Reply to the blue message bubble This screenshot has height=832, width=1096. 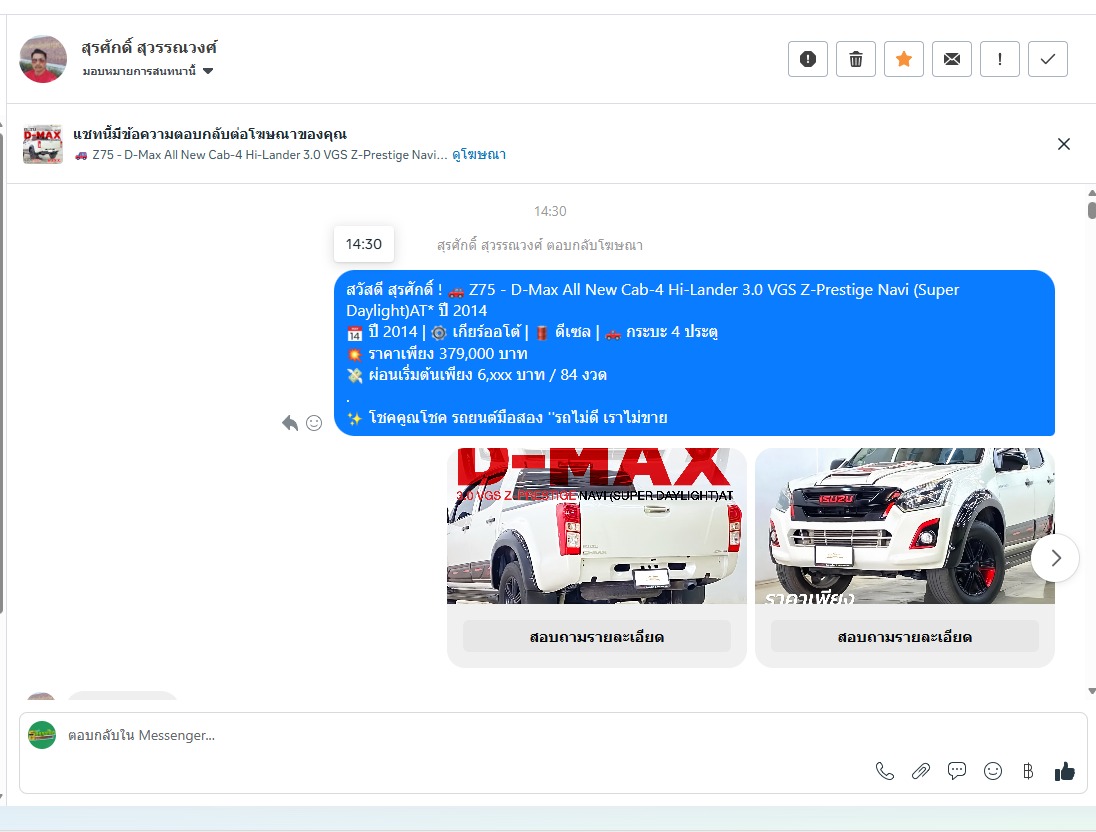coord(289,423)
